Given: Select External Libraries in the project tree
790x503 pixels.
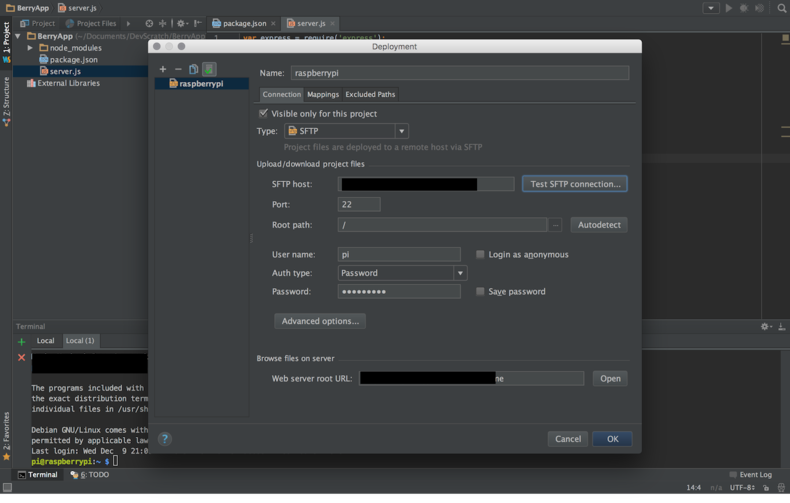Looking at the screenshot, I should [x=69, y=83].
